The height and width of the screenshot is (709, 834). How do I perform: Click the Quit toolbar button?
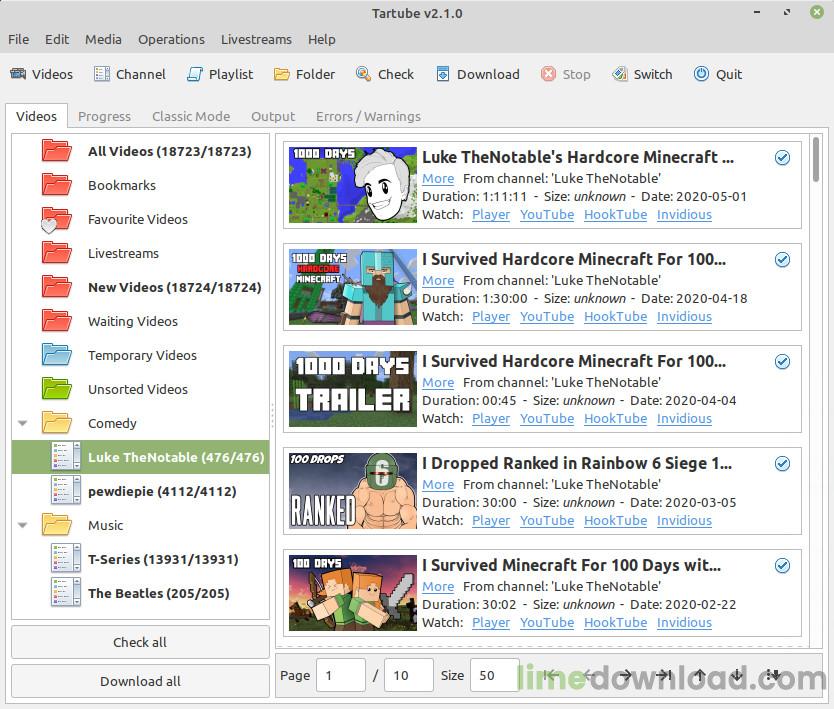point(718,74)
